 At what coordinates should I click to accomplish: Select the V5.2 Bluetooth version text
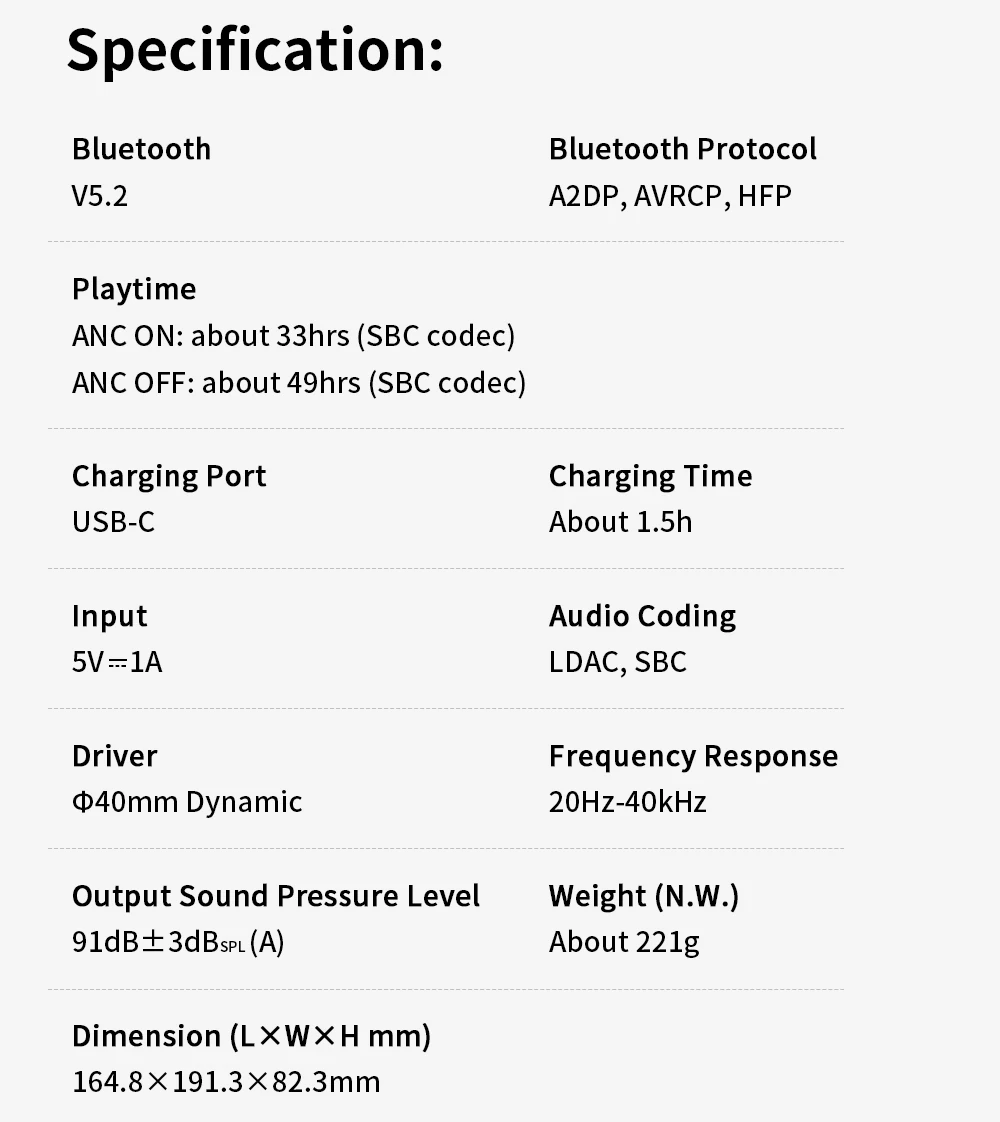(100, 195)
